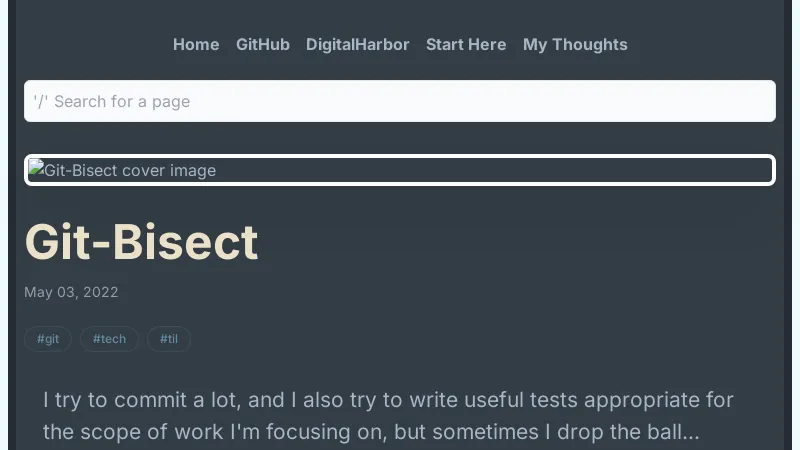800x450 pixels.
Task: Click the Git-Bisect article title
Action: coord(141,242)
